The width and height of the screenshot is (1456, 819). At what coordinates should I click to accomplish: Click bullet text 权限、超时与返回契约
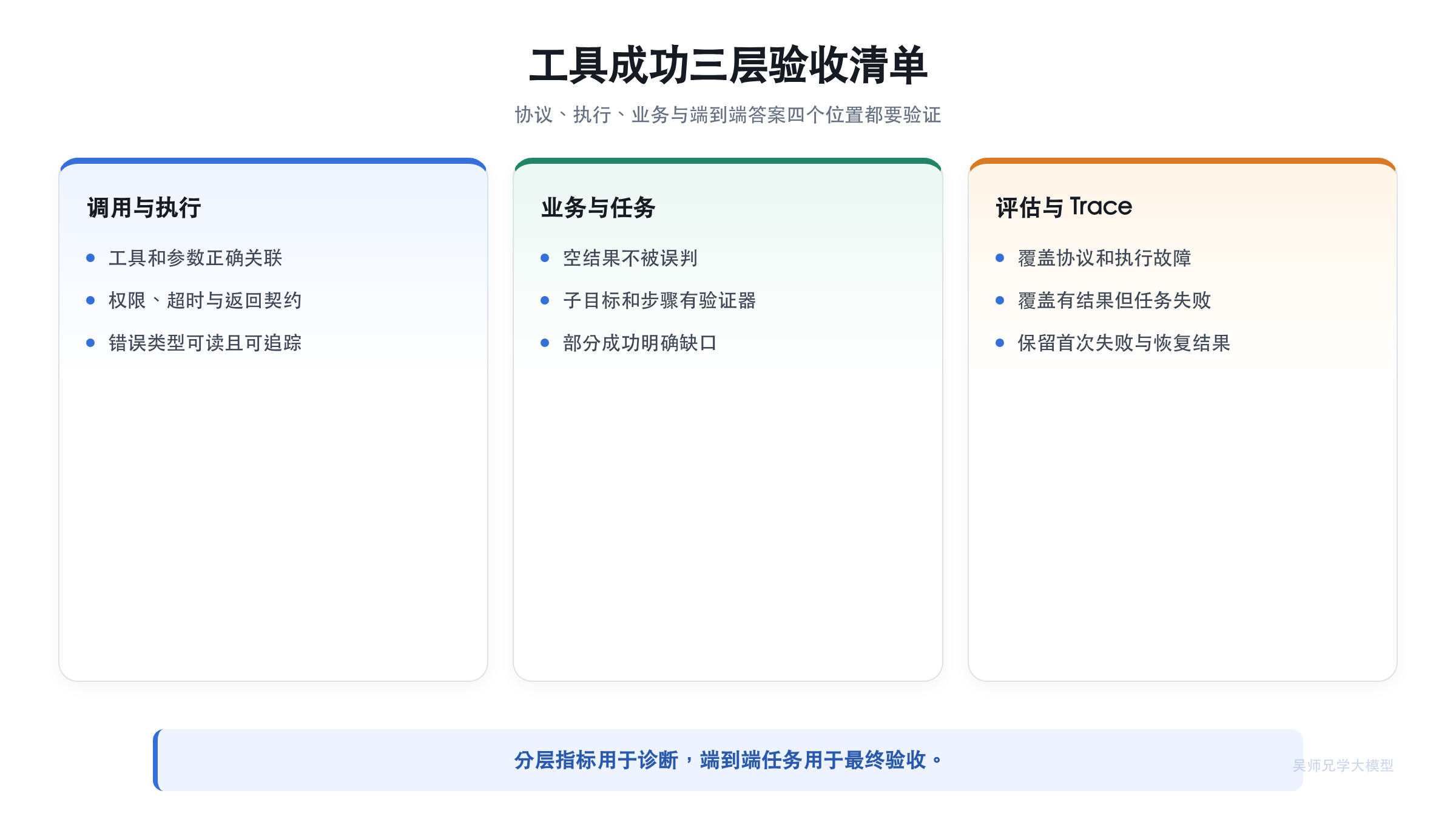[x=205, y=300]
